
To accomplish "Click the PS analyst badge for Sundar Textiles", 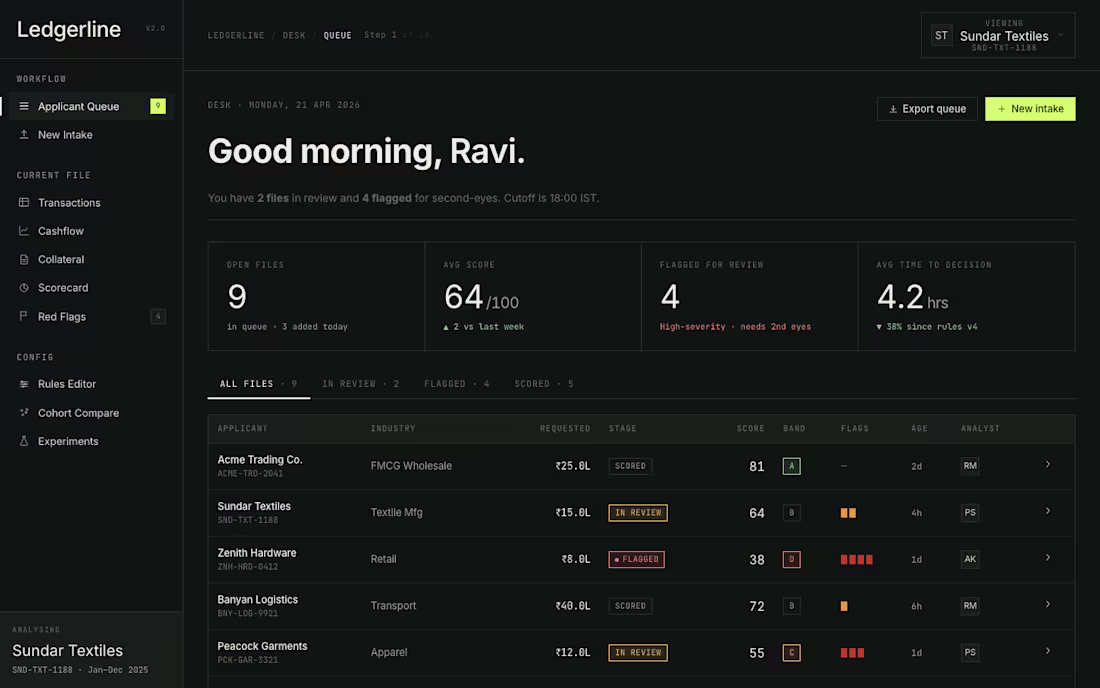I will tap(970, 513).
